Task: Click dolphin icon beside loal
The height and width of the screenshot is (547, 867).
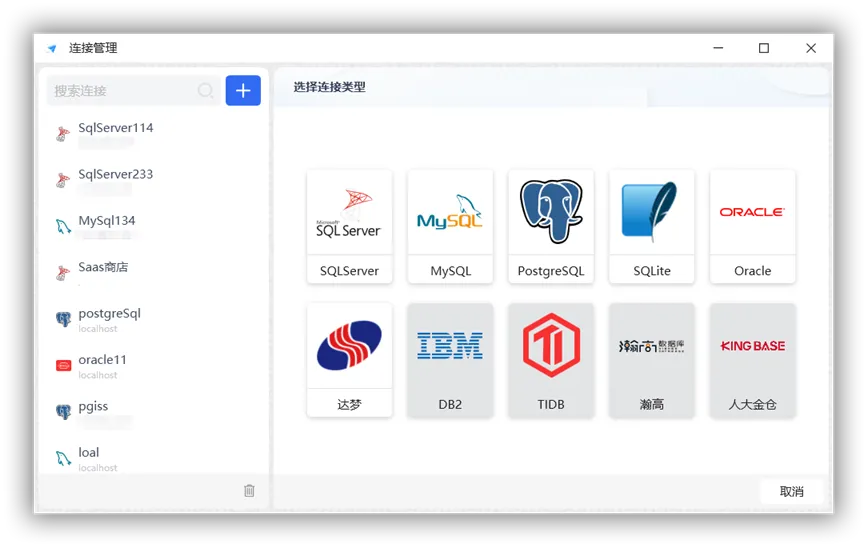Action: coord(63,459)
